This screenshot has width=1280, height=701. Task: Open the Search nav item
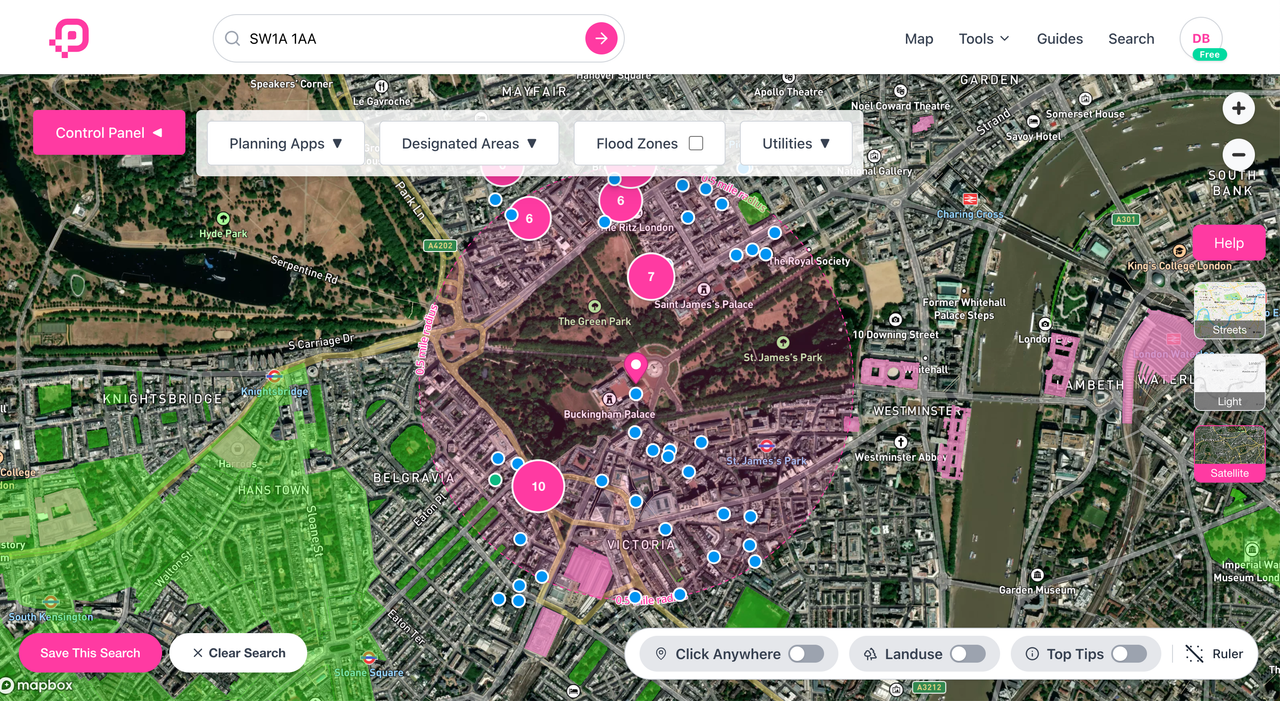[1131, 39]
